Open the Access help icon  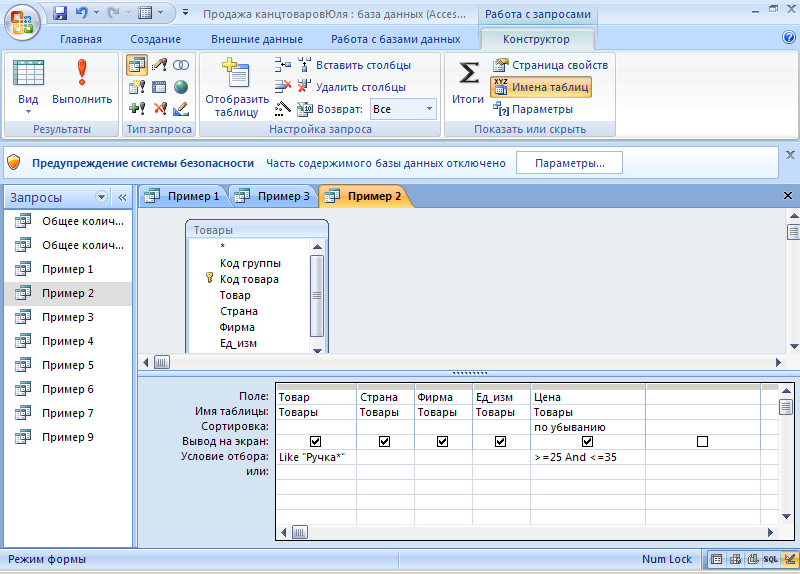[x=789, y=37]
